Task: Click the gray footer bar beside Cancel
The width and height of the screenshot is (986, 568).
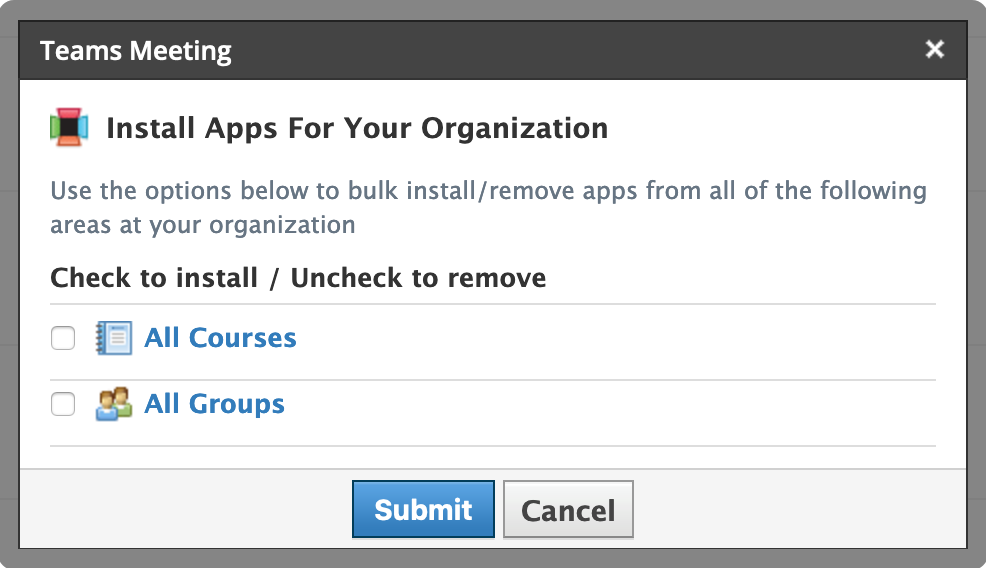Action: tap(800, 510)
